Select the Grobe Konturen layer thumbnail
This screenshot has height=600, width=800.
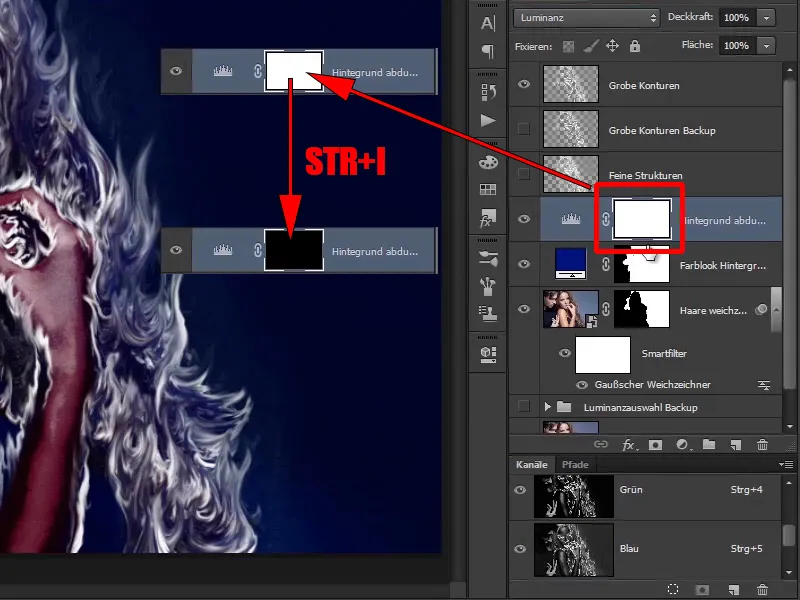571,84
